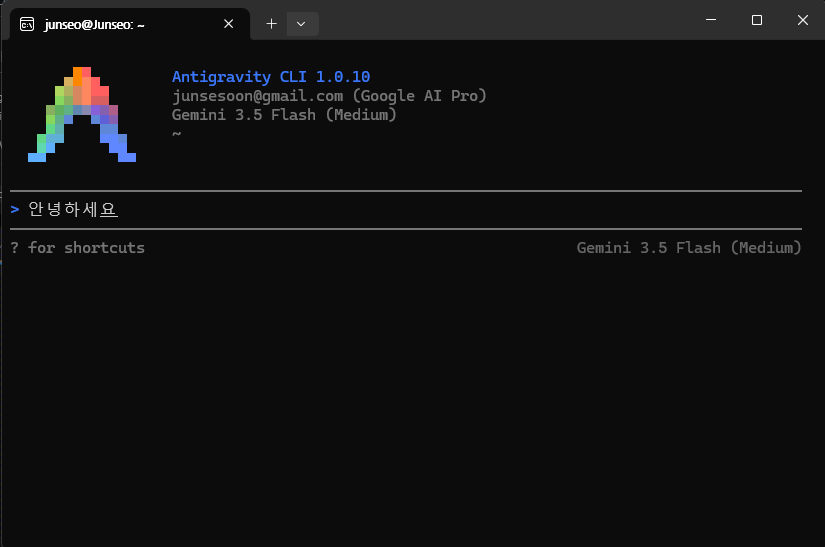Image resolution: width=825 pixels, height=547 pixels.
Task: Close the junseo@Junseo tab
Action: coord(228,24)
